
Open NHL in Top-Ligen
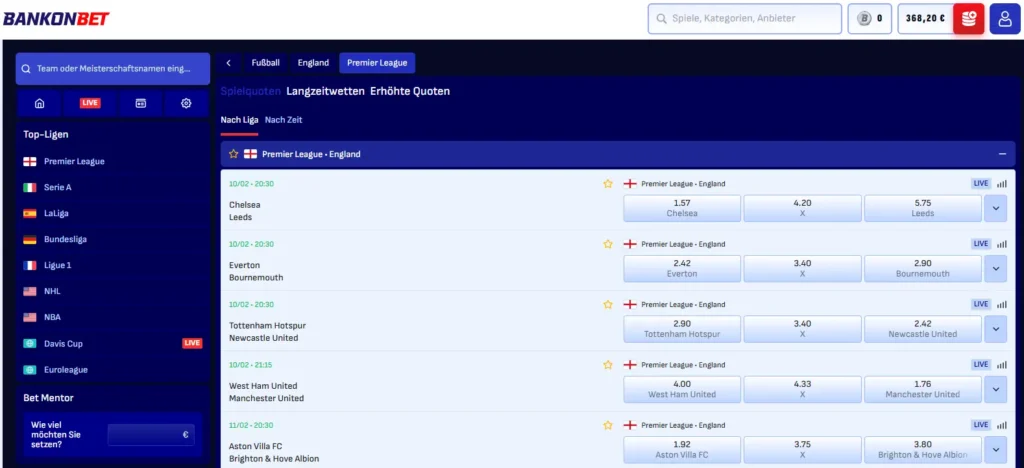pos(112,292)
